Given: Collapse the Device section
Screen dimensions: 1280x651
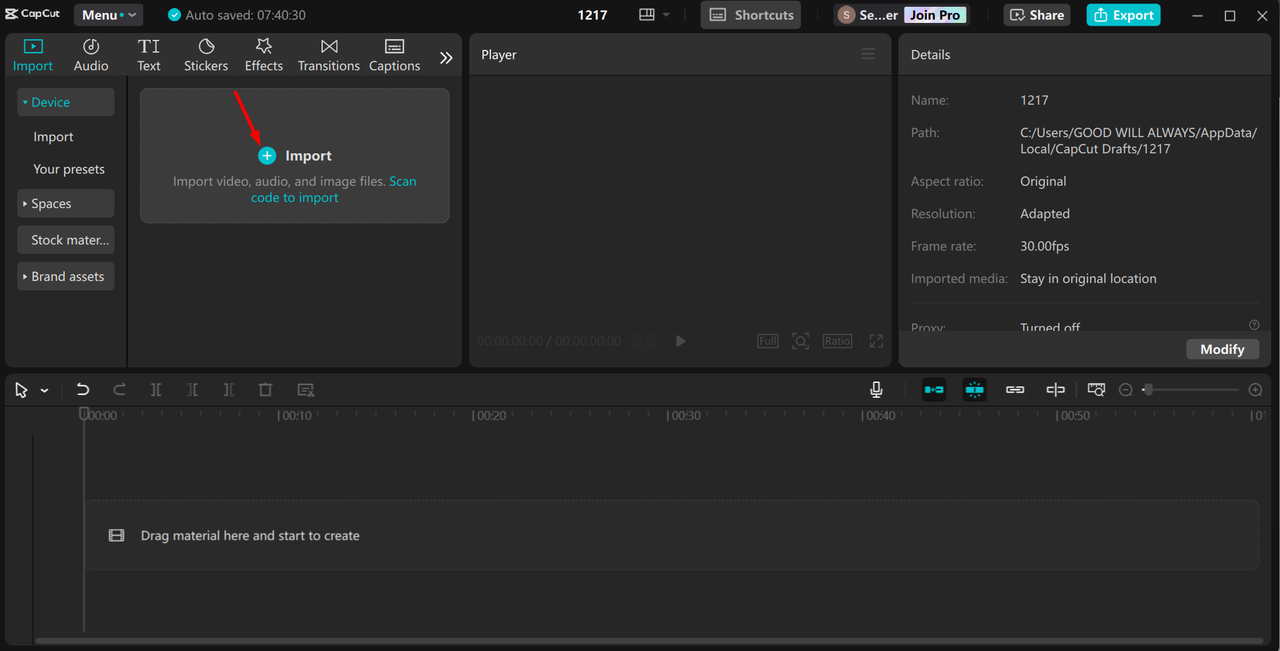Looking at the screenshot, I should [x=66, y=102].
